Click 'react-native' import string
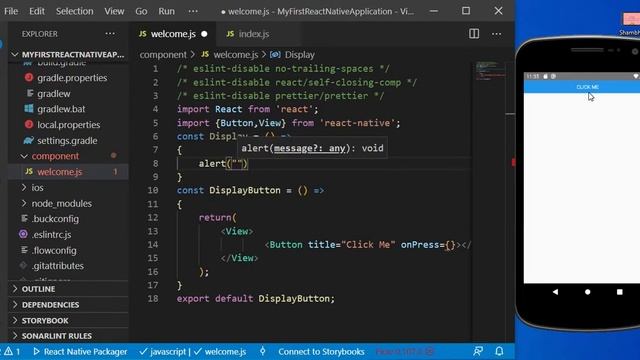Screen dimensions: 640x360 coord(357,123)
